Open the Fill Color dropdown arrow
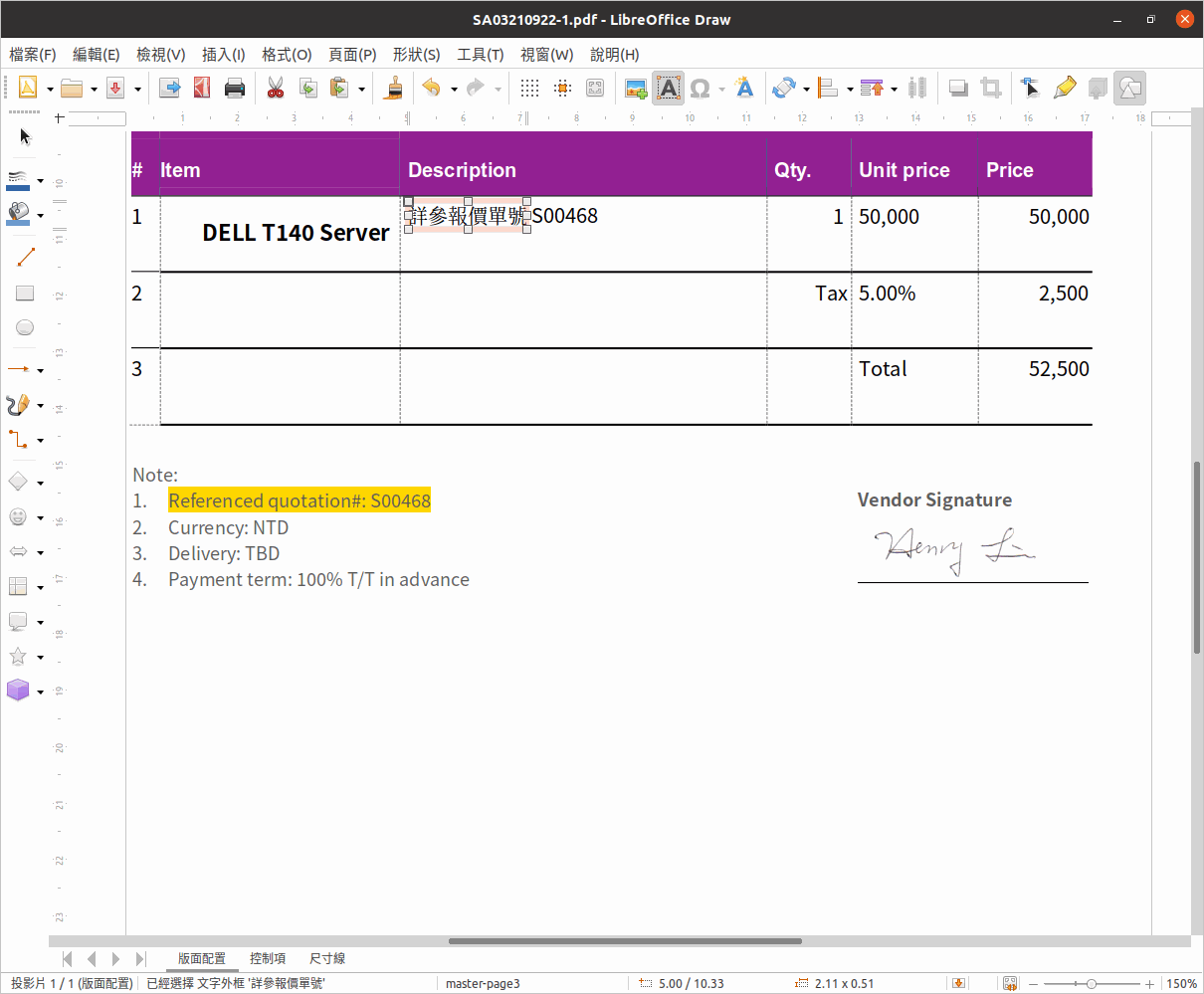Image resolution: width=1204 pixels, height=994 pixels. pos(40,215)
